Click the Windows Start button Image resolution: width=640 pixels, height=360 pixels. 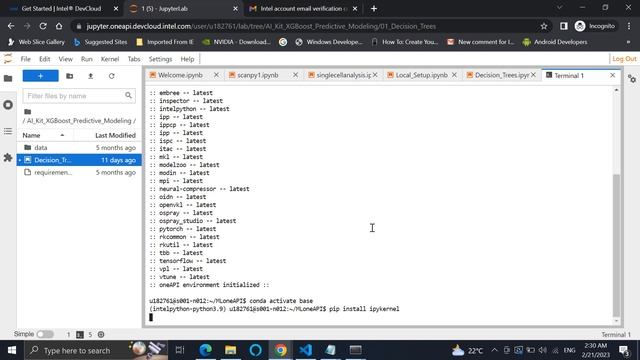coord(12,350)
